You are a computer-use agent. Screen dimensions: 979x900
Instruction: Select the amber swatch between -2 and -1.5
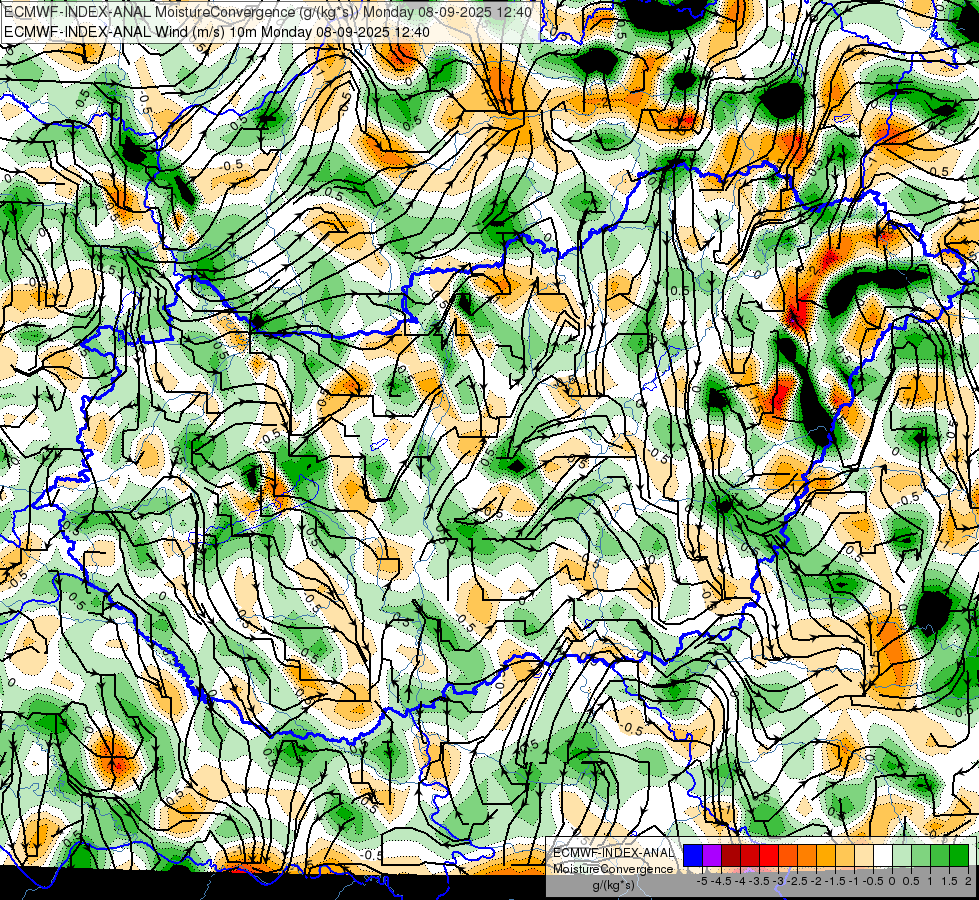point(826,855)
